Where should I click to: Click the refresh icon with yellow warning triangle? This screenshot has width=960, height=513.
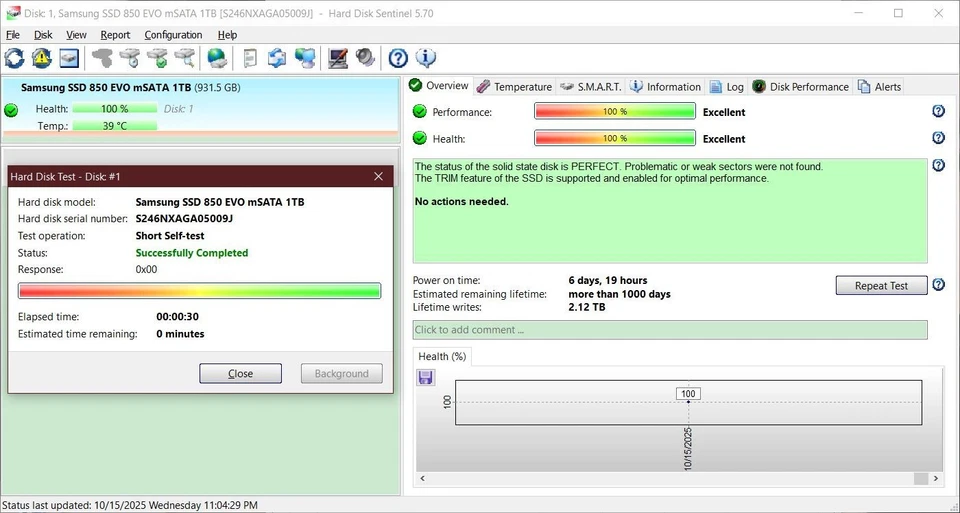coord(42,58)
